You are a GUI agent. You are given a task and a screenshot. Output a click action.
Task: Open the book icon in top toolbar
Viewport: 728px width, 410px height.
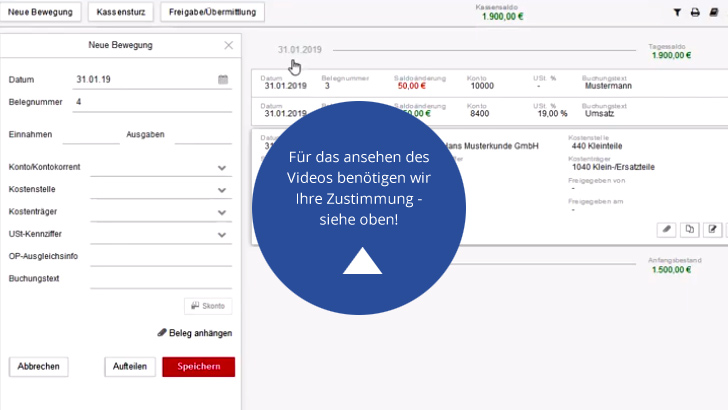(x=712, y=13)
